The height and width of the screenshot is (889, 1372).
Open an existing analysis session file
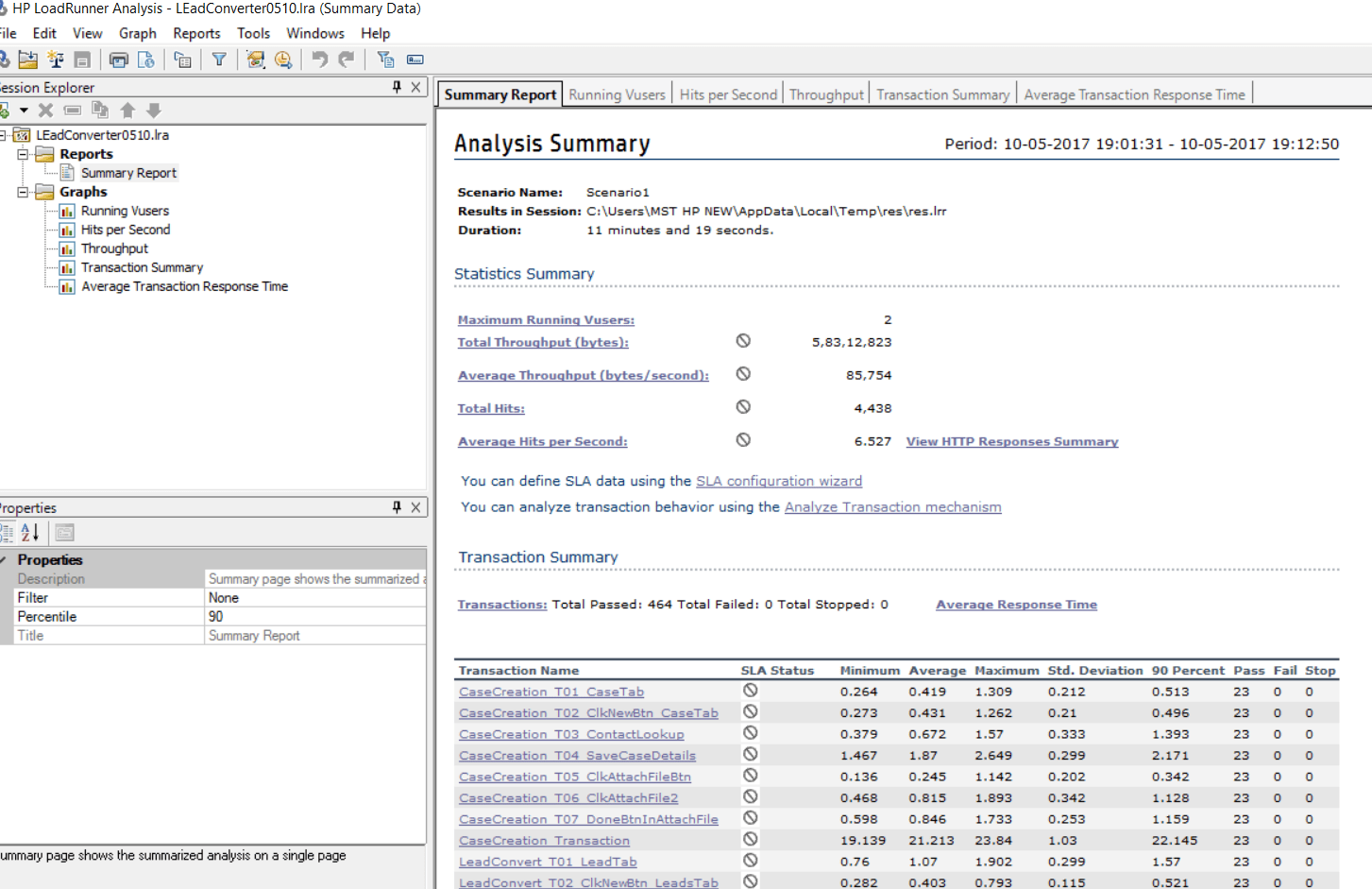pyautogui.click(x=28, y=59)
